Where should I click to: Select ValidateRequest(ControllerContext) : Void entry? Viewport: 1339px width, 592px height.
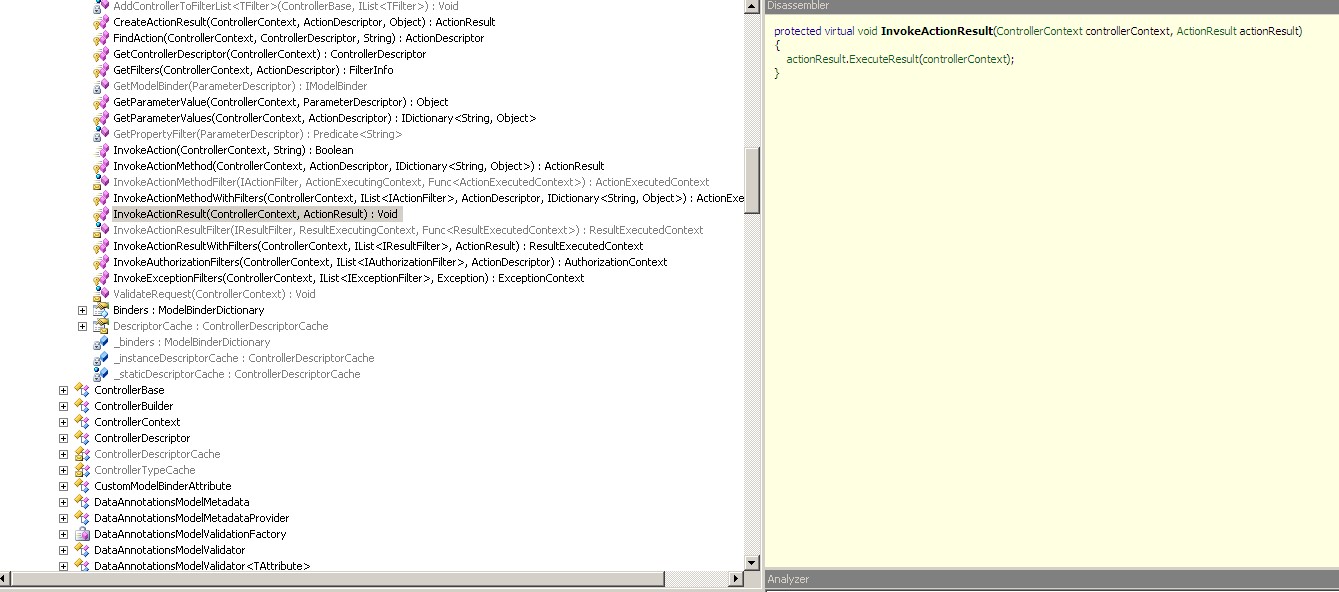click(x=214, y=294)
